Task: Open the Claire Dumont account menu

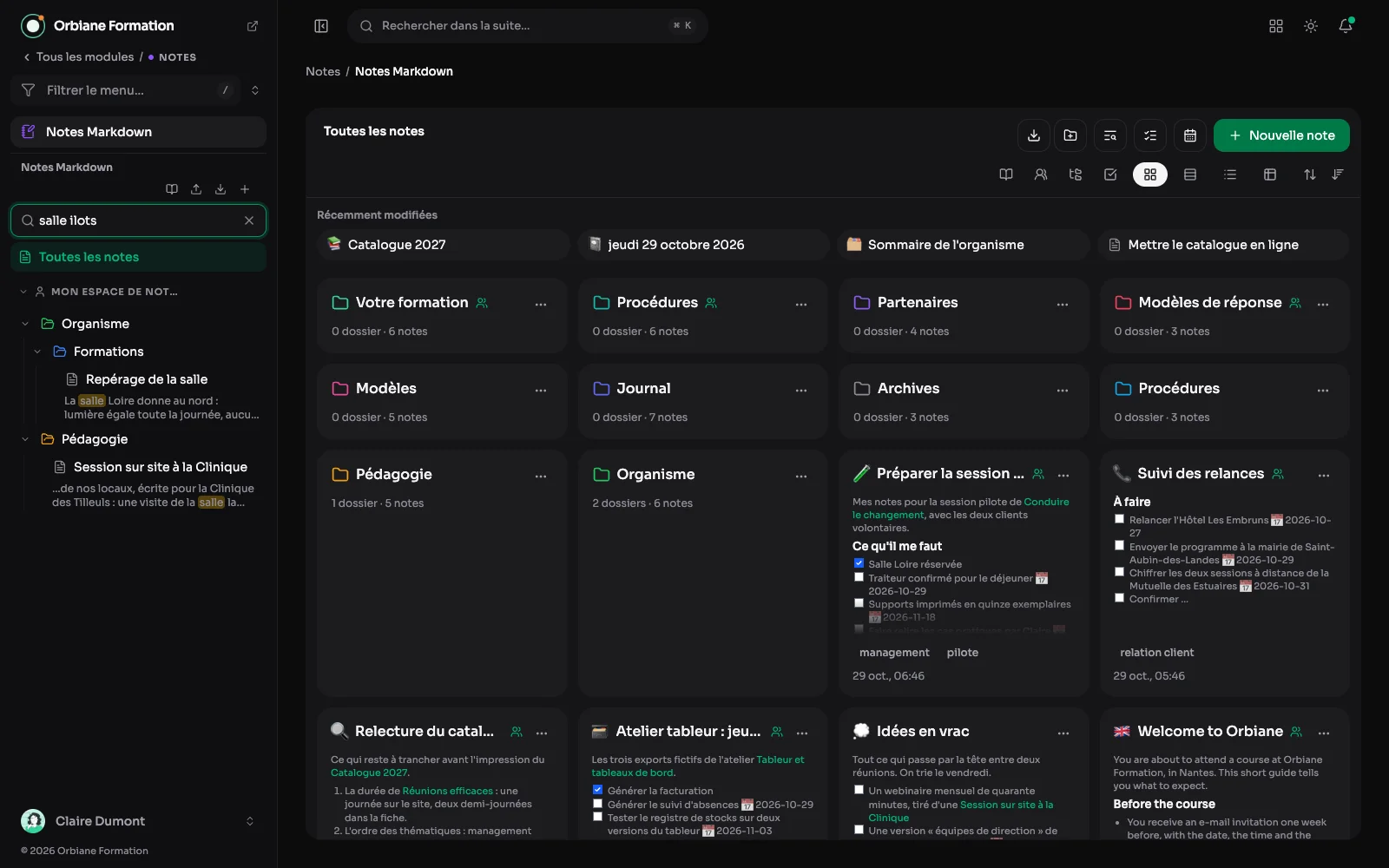Action: [139, 821]
